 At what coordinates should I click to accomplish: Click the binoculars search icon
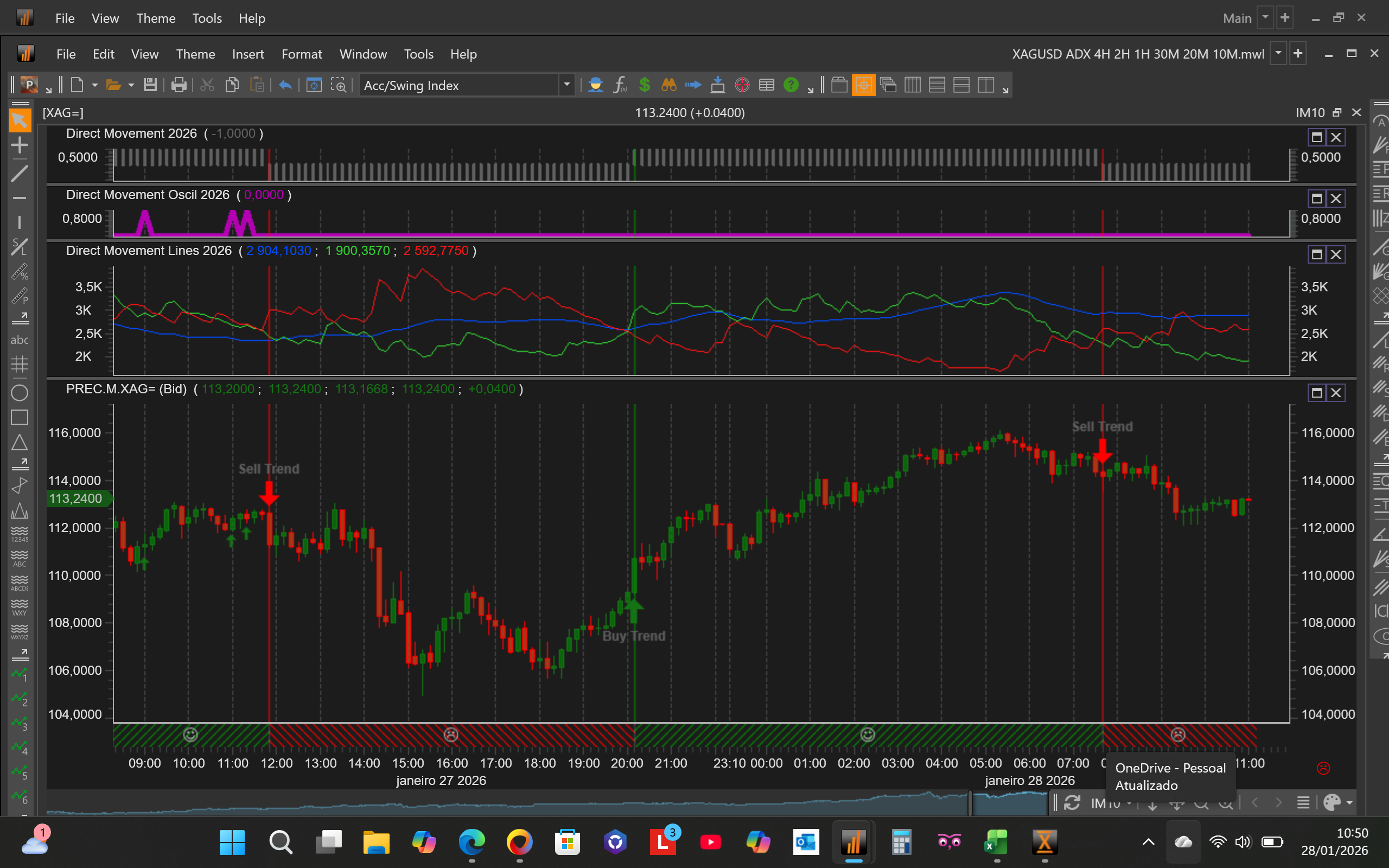(668, 86)
